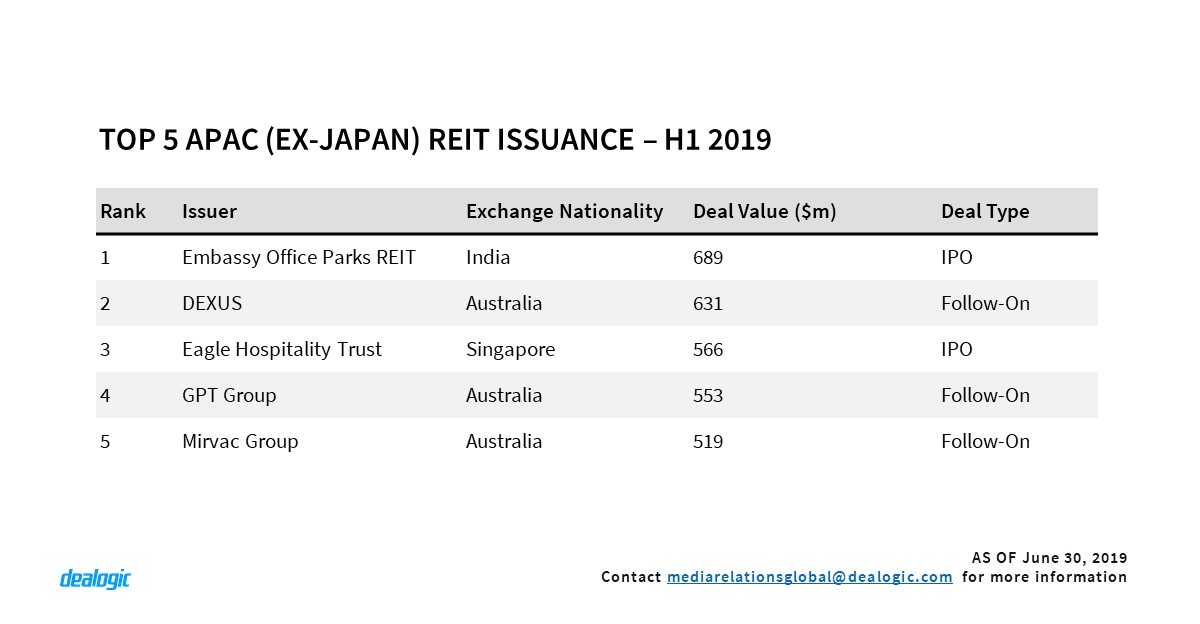Screen dimensions: 1200x624
Task: Click the India exchange nationality cell
Action: (488, 258)
